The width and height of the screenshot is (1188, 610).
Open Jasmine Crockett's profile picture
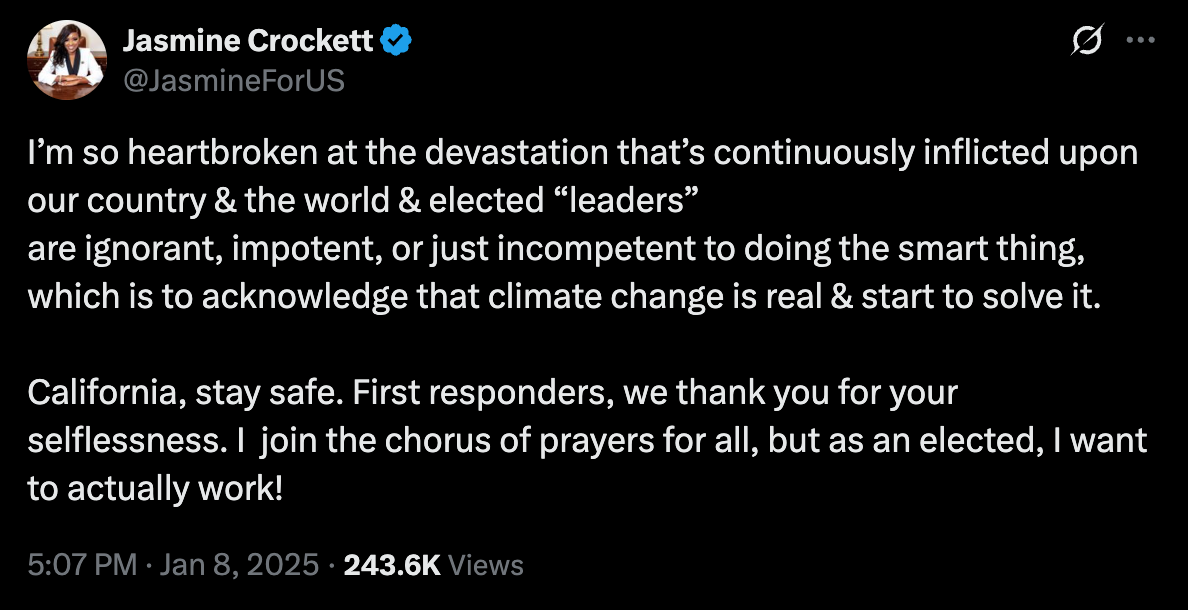tap(67, 60)
